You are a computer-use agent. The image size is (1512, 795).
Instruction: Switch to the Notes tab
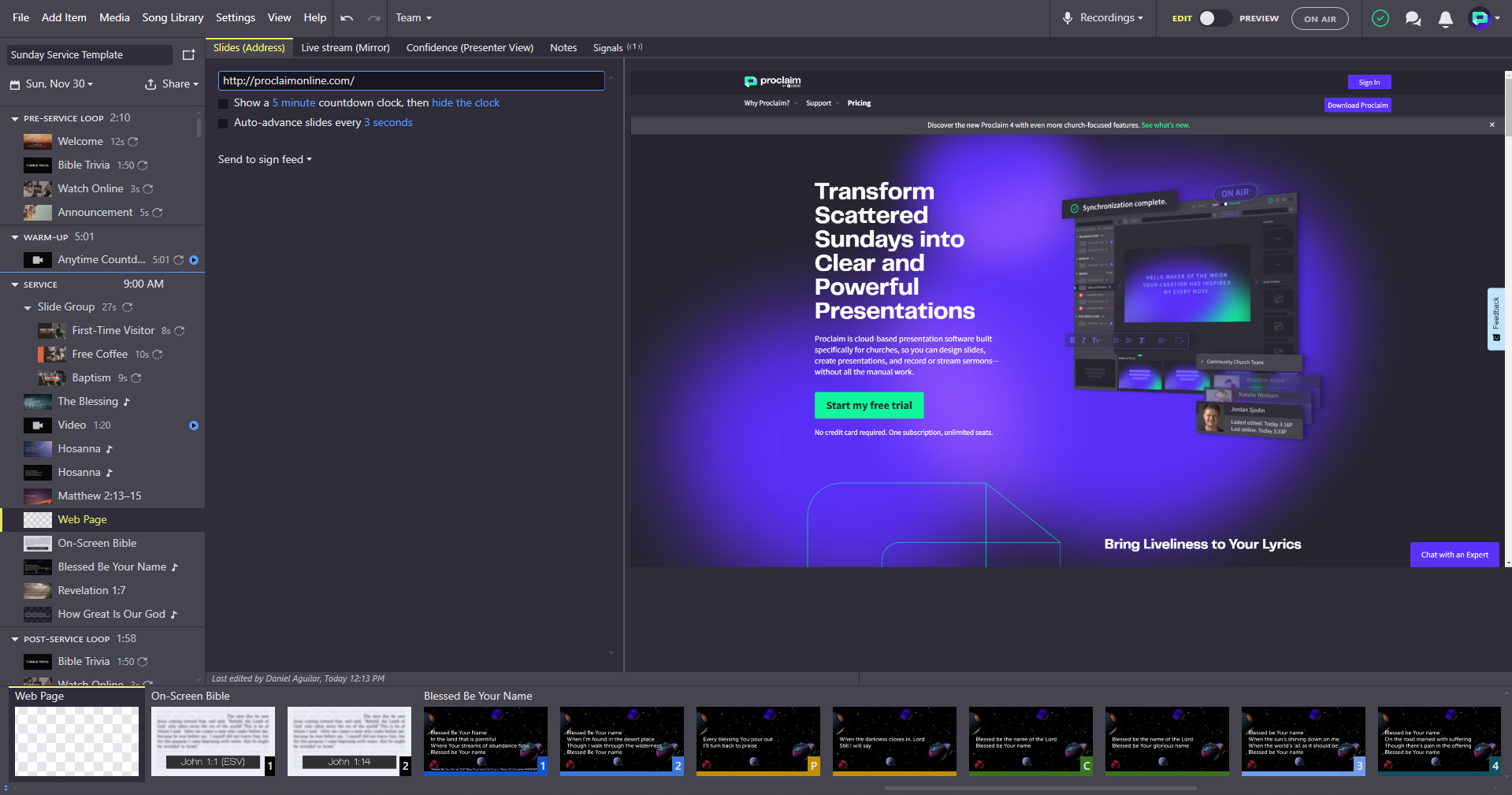[563, 48]
